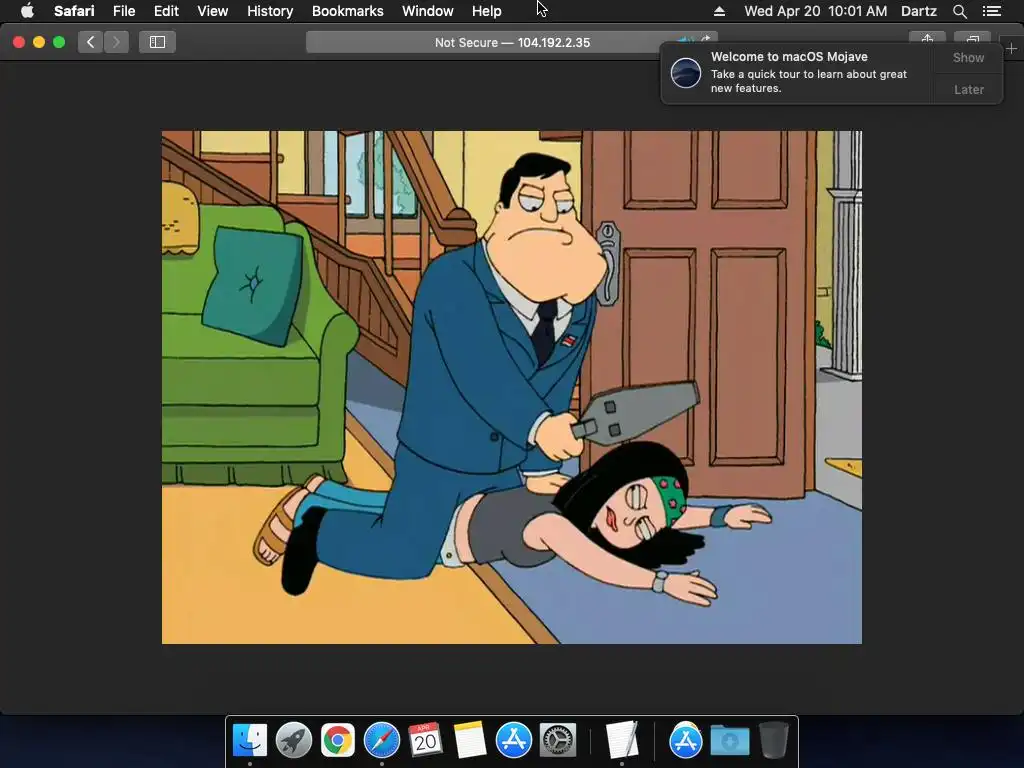Click the cartoon image in the page
The height and width of the screenshot is (768, 1024).
click(512, 387)
